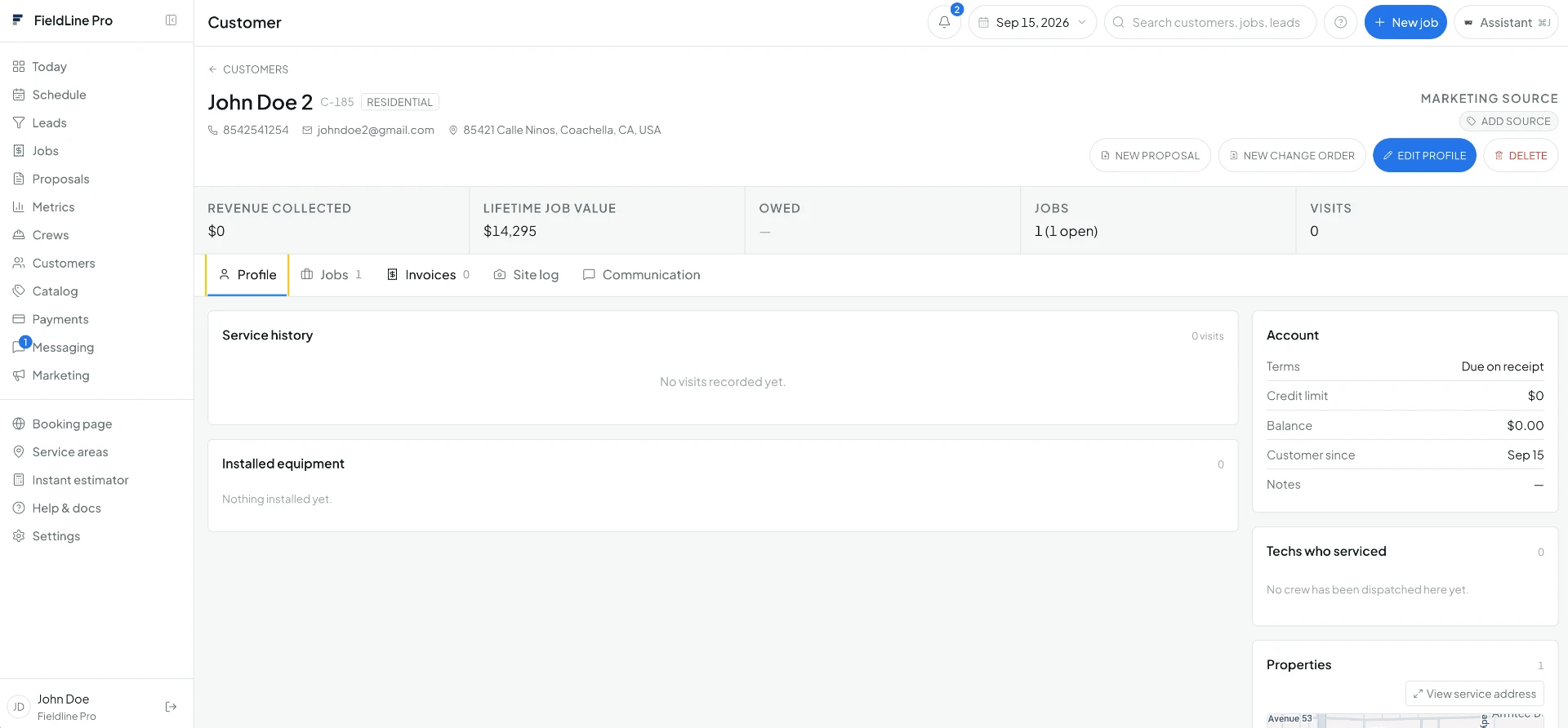This screenshot has height=728, width=1568.
Task: Open Crews icon in sidebar
Action: (19, 235)
